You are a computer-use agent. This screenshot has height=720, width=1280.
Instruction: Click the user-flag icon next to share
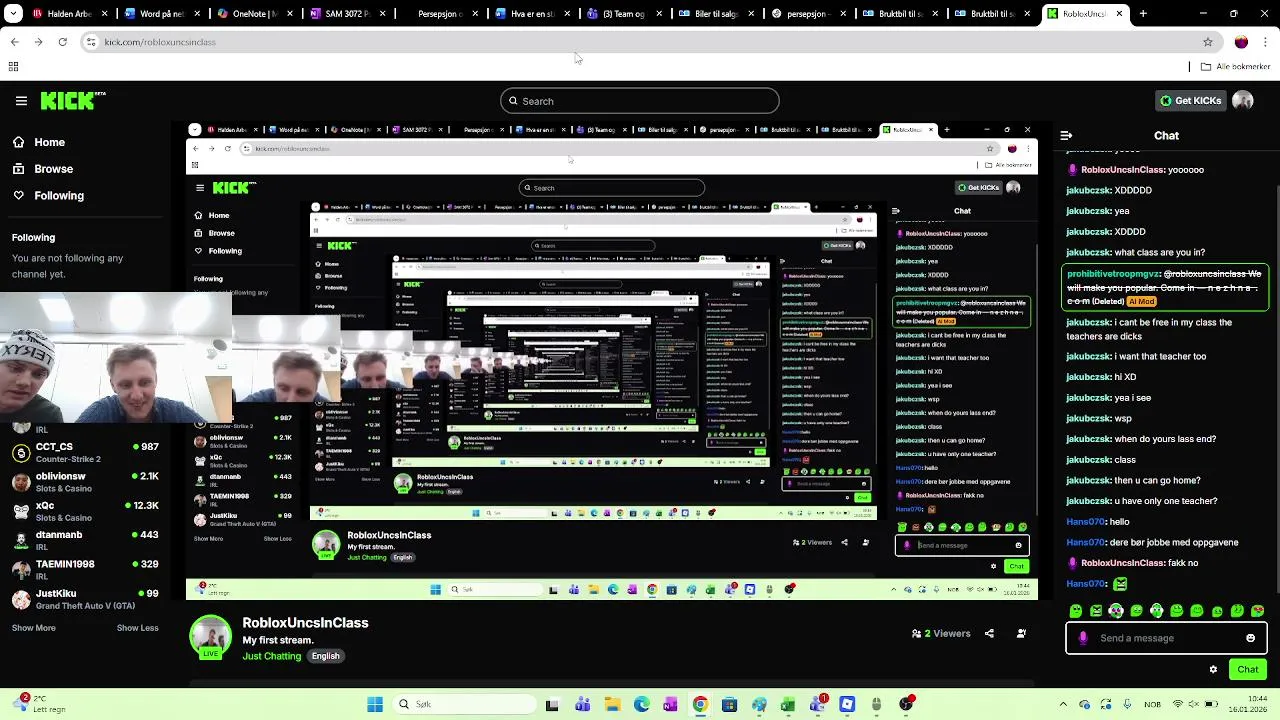[x=1021, y=633]
